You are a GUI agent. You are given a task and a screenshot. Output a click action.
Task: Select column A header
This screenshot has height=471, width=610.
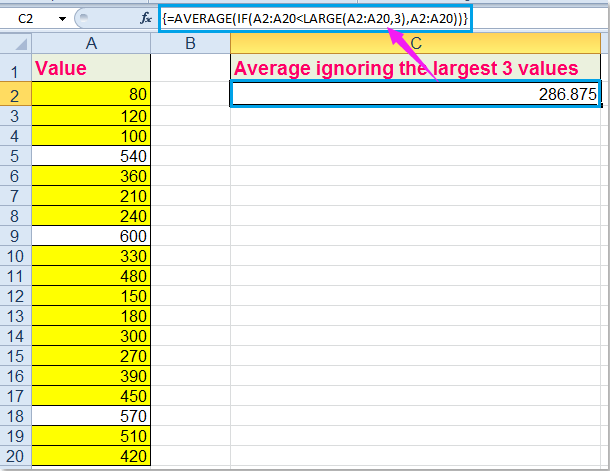(x=89, y=43)
